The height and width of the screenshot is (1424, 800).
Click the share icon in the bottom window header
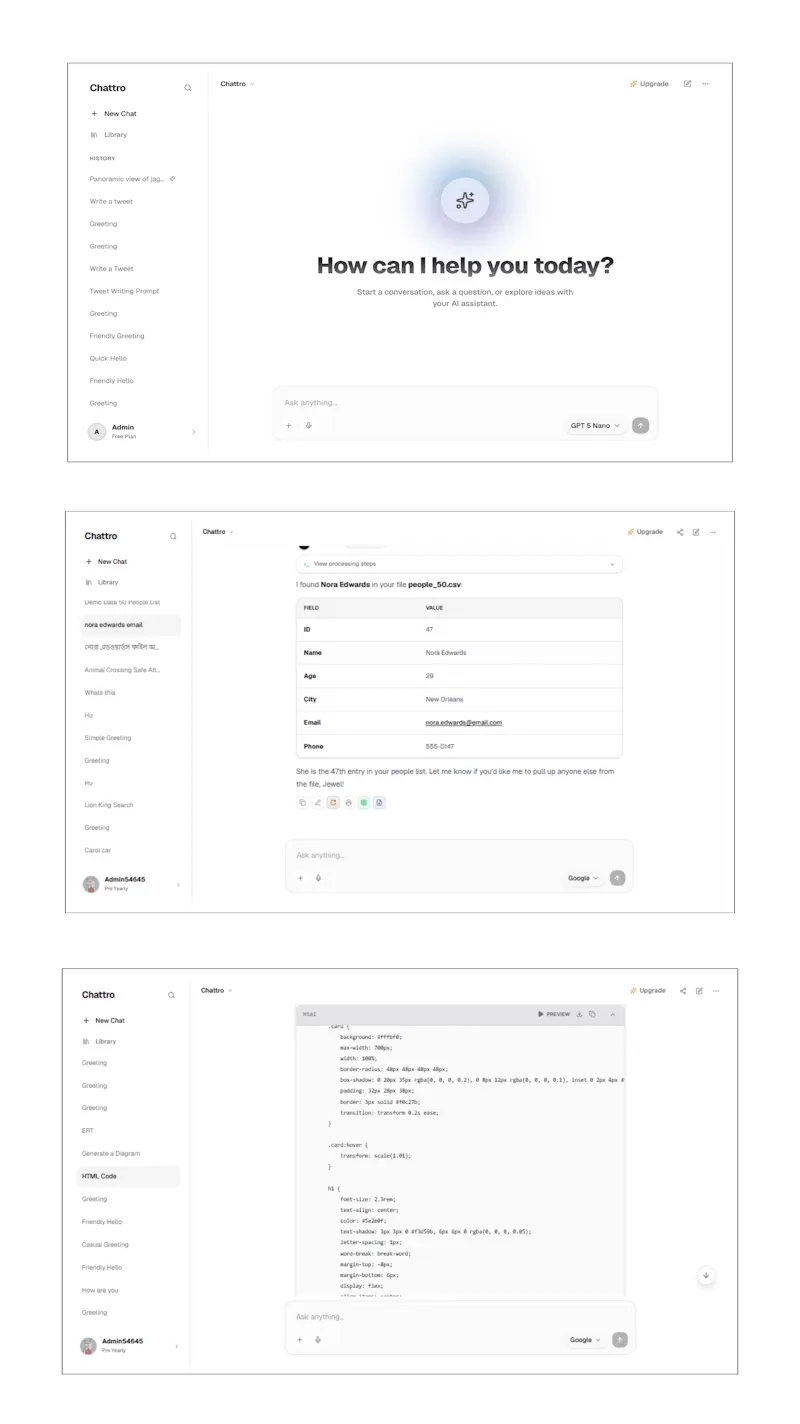coord(683,991)
